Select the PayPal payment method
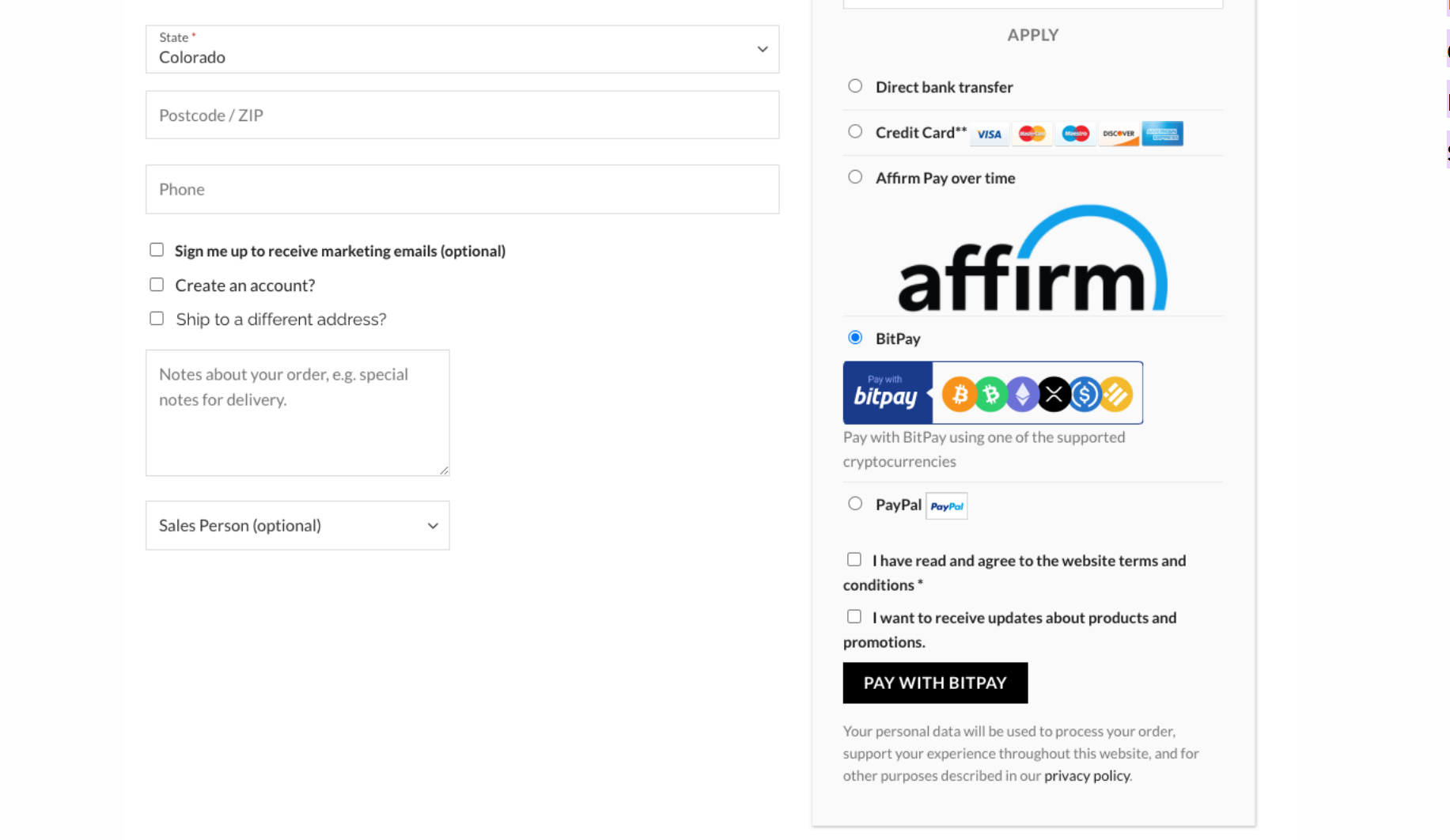The width and height of the screenshot is (1450, 840). click(854, 503)
